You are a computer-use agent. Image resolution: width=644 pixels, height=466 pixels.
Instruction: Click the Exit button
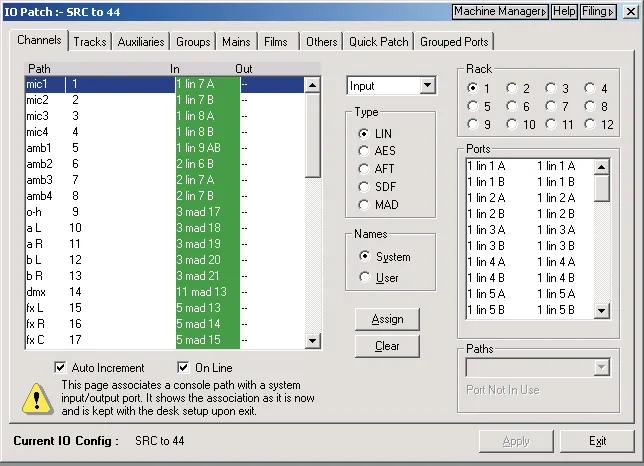click(597, 441)
